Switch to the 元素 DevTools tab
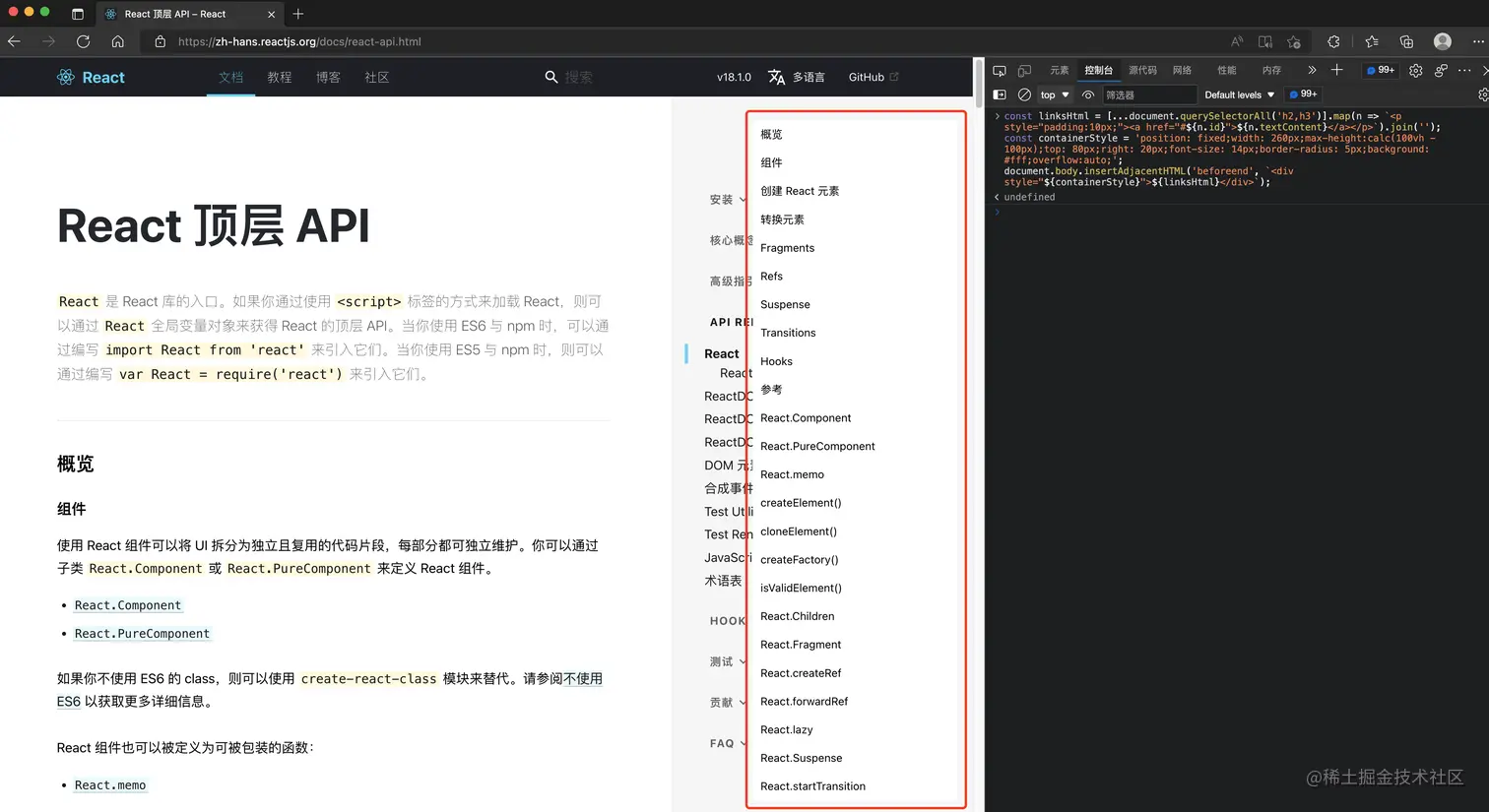1489x812 pixels. (x=1059, y=71)
